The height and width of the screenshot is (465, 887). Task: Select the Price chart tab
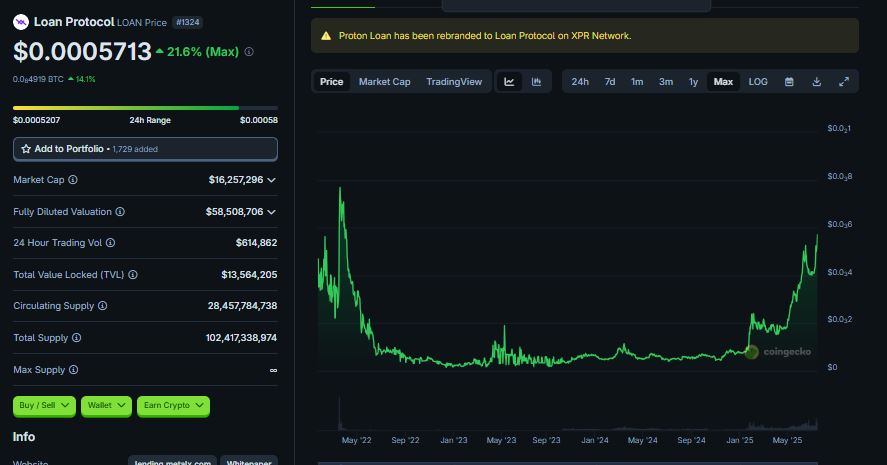[x=331, y=81]
